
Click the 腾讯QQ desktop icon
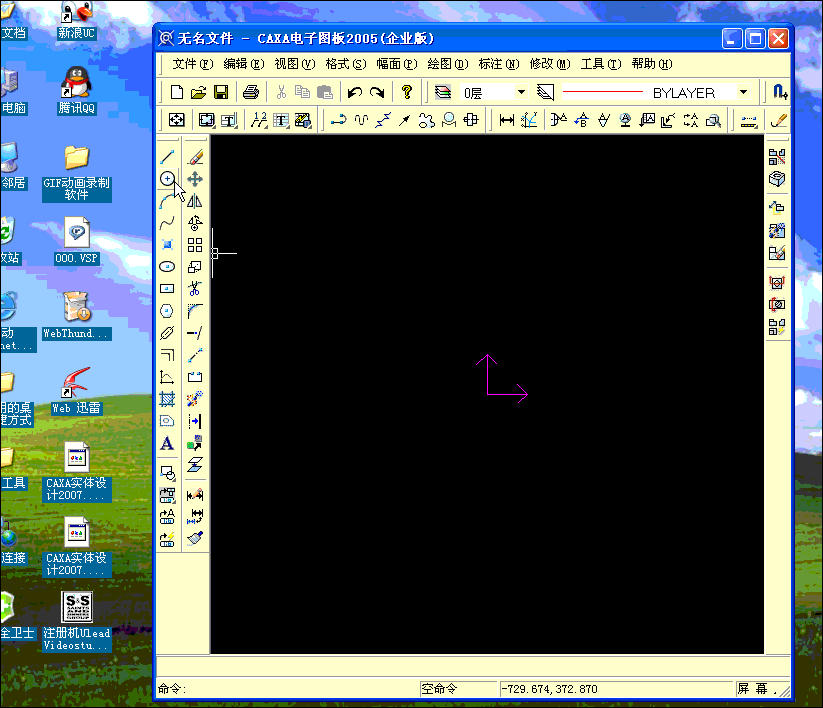click(x=77, y=90)
